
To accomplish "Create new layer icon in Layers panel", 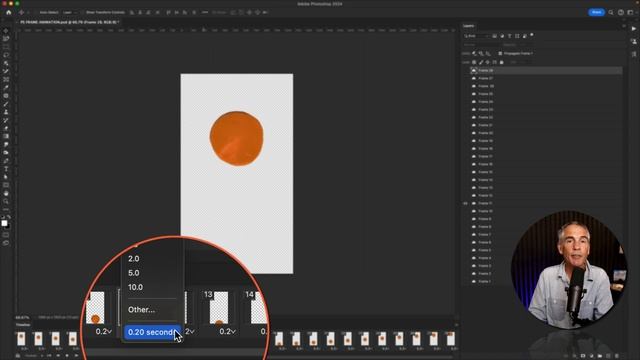I will (608, 356).
